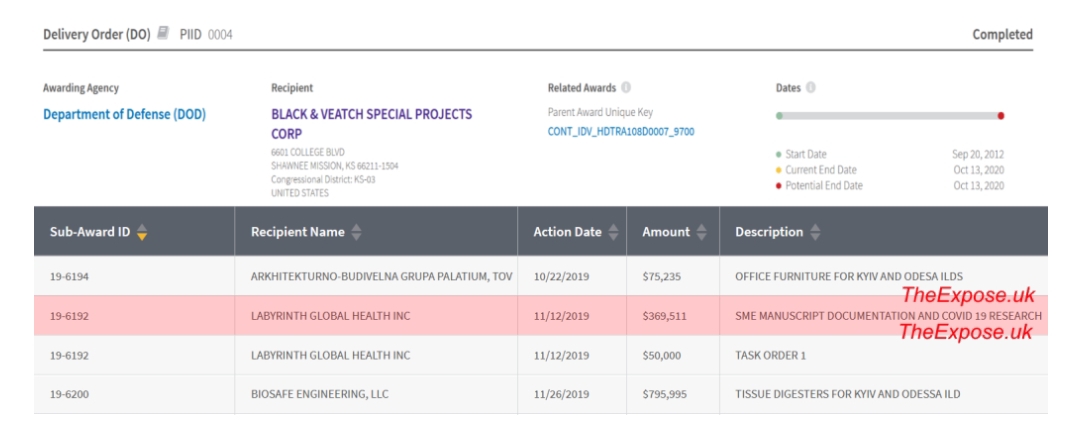Open Department of Defense (DOD) agency link
This screenshot has width=1080, height=448.
125,114
